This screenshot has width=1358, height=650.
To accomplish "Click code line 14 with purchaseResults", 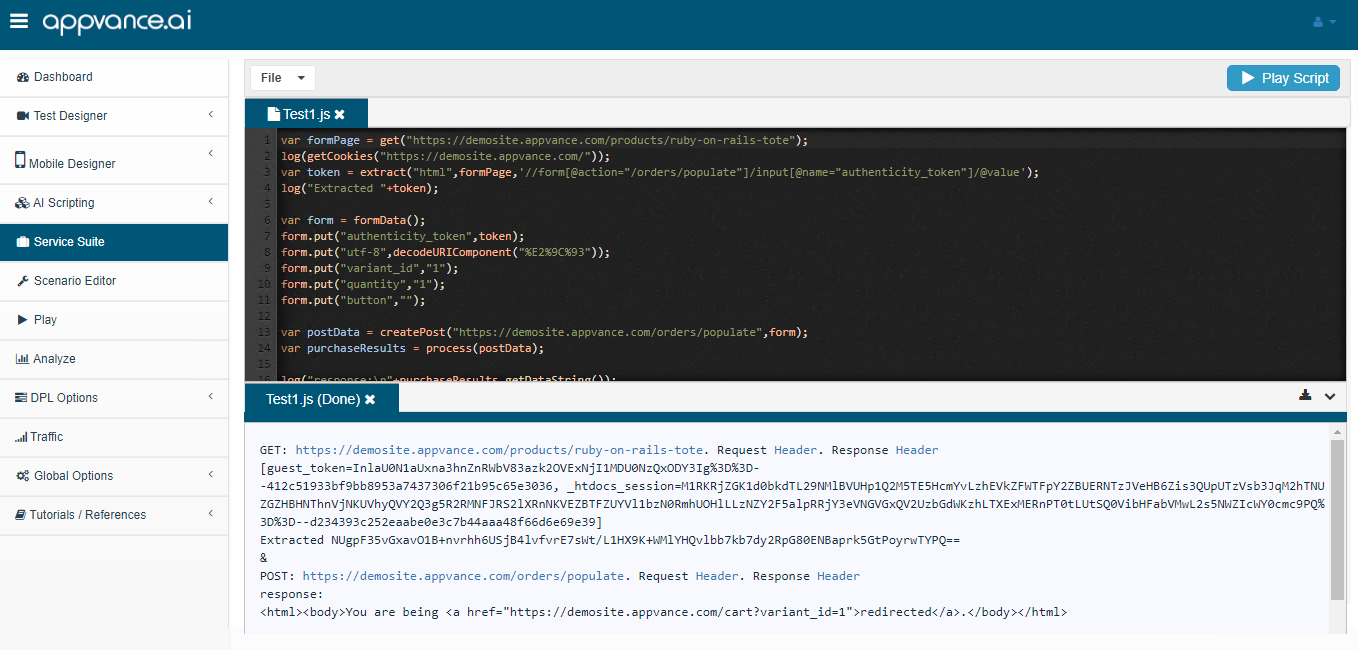I will 412,348.
